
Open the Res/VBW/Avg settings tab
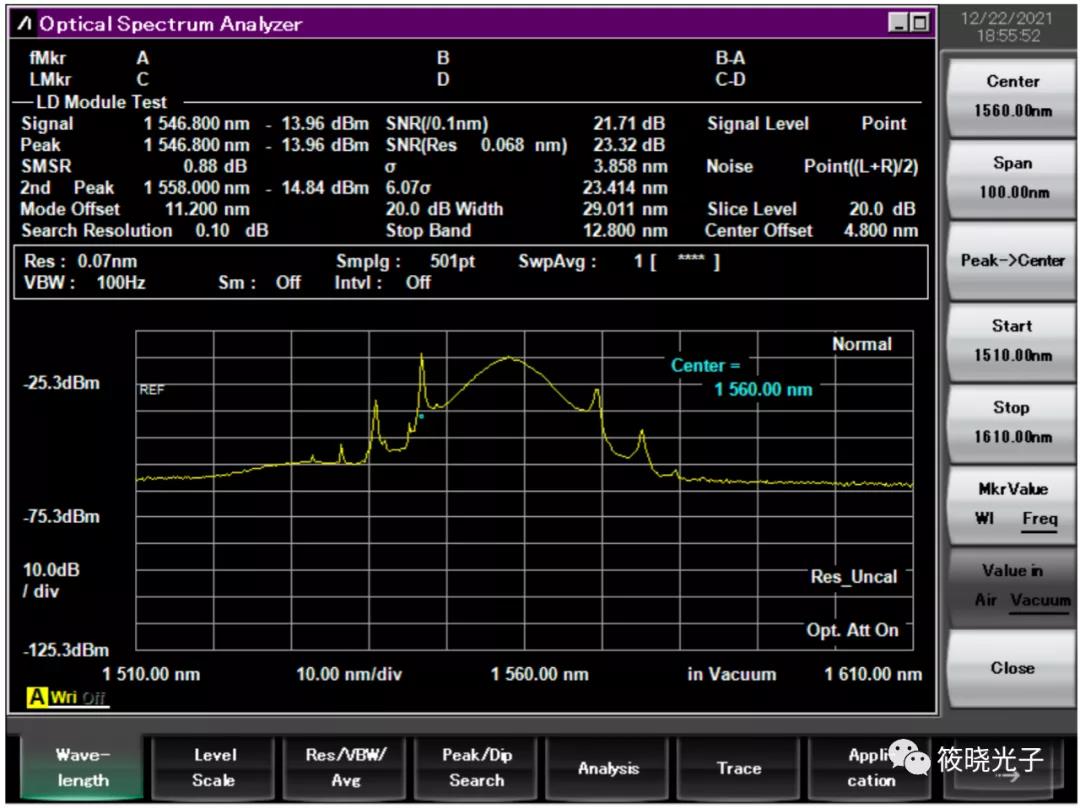345,768
